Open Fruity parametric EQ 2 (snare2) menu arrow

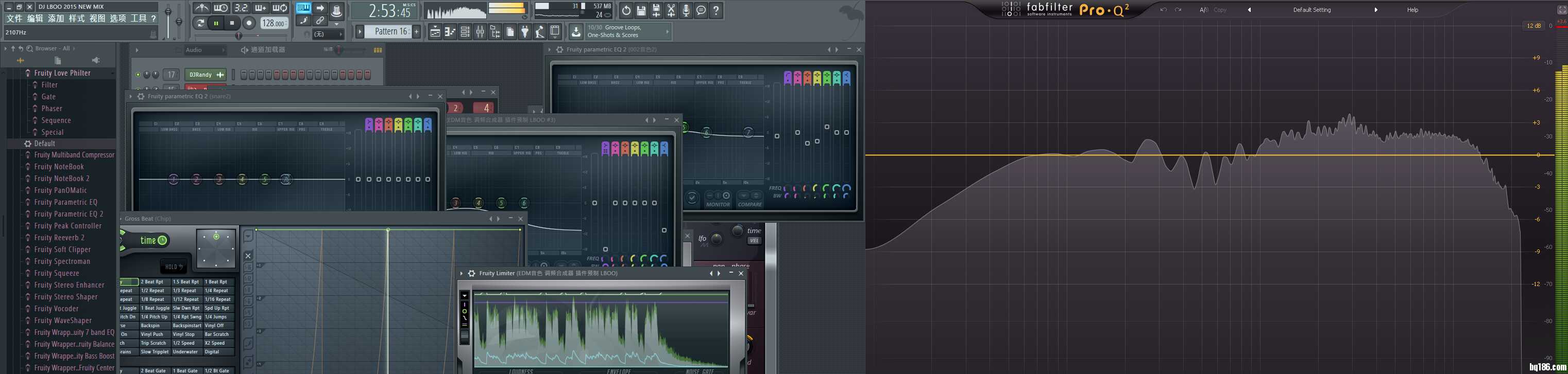coord(130,96)
